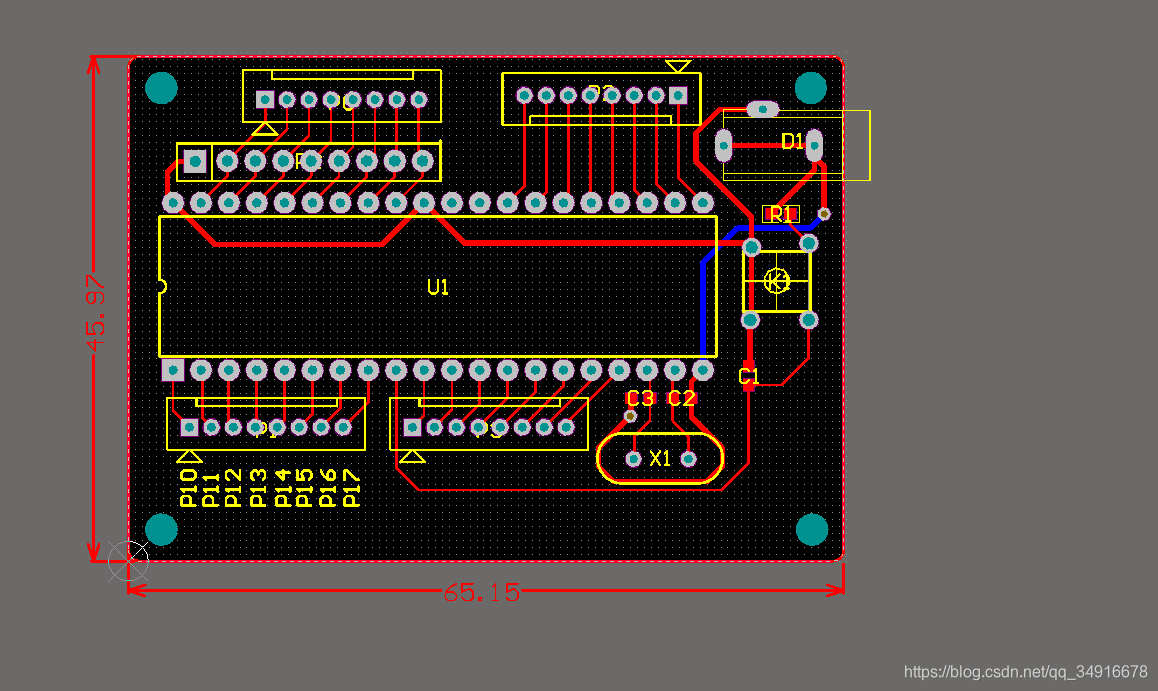Select the square pad of the top-right header
The width and height of the screenshot is (1158, 691).
(678, 95)
